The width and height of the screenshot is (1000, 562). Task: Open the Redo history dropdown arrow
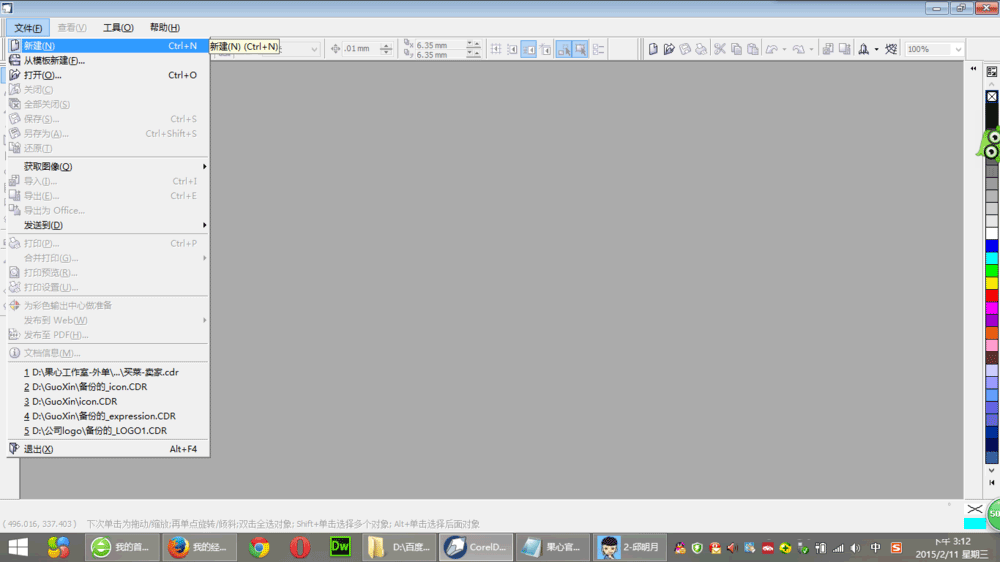point(811,49)
